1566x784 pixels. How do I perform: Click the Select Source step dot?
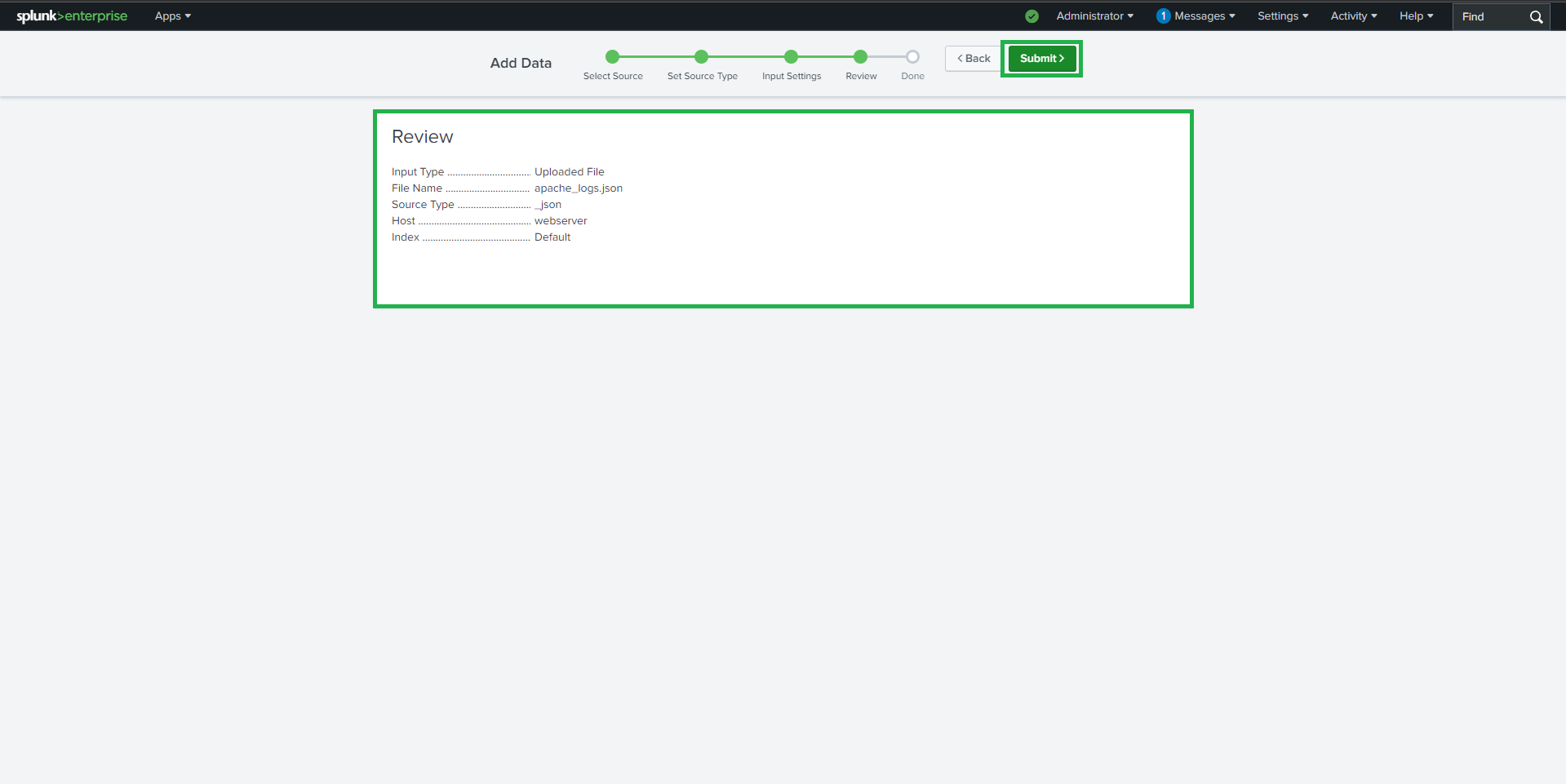pos(613,56)
